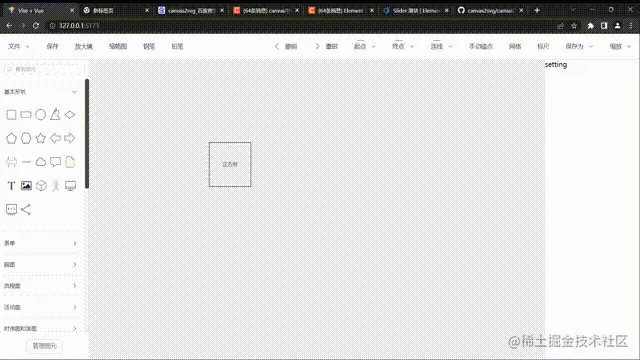The width and height of the screenshot is (640, 360).
Task: Select the cloud shape
Action: pyautogui.click(x=40, y=162)
